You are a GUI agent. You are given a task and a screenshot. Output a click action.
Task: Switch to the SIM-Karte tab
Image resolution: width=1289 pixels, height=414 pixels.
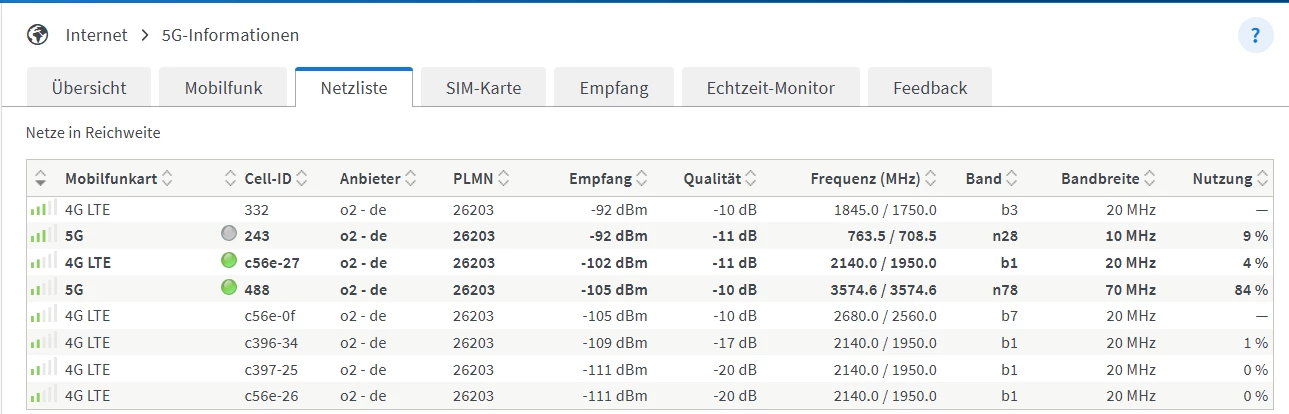click(483, 88)
